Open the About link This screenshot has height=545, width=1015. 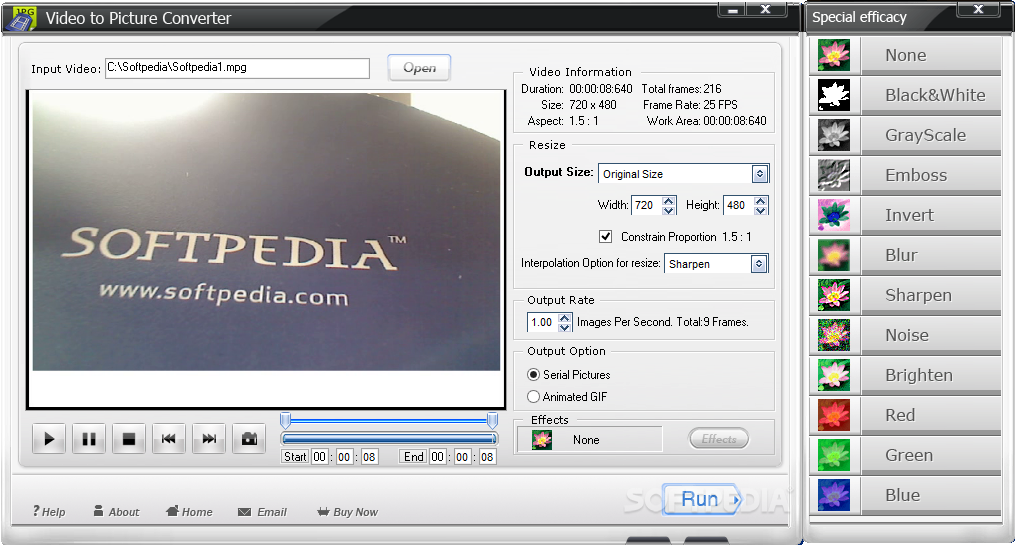tap(117, 511)
